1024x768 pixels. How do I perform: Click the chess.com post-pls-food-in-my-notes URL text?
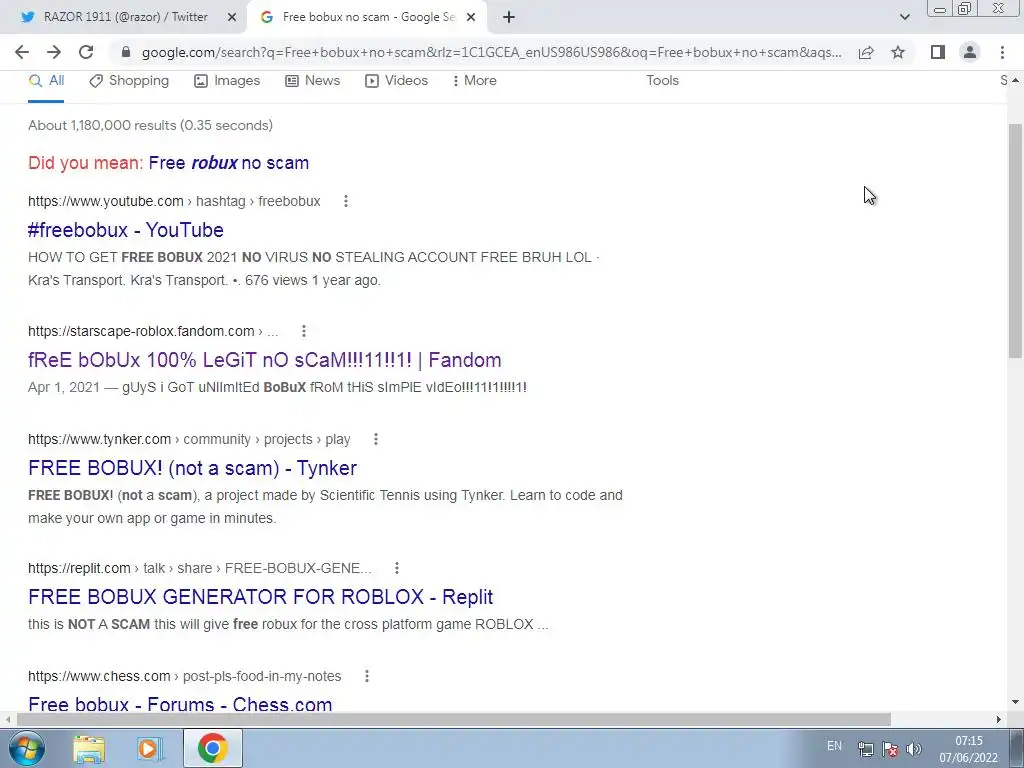coord(185,677)
